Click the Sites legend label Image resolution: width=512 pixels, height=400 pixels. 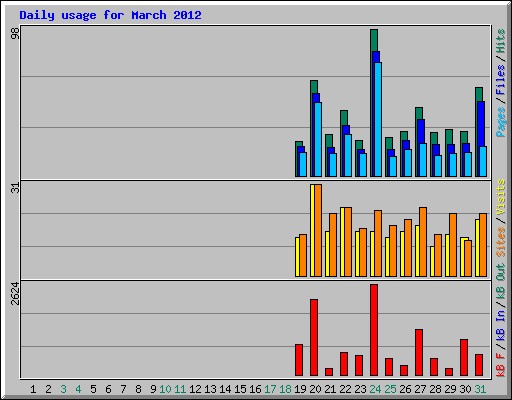500,242
